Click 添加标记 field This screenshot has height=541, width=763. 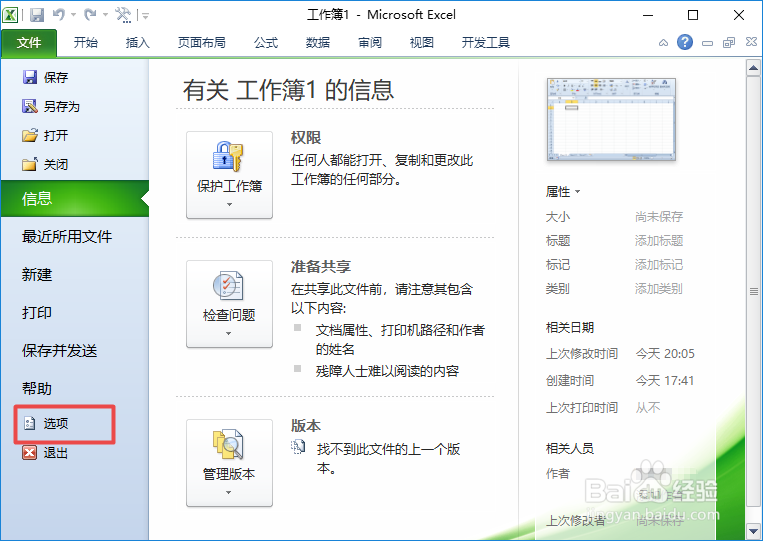pyautogui.click(x=658, y=265)
